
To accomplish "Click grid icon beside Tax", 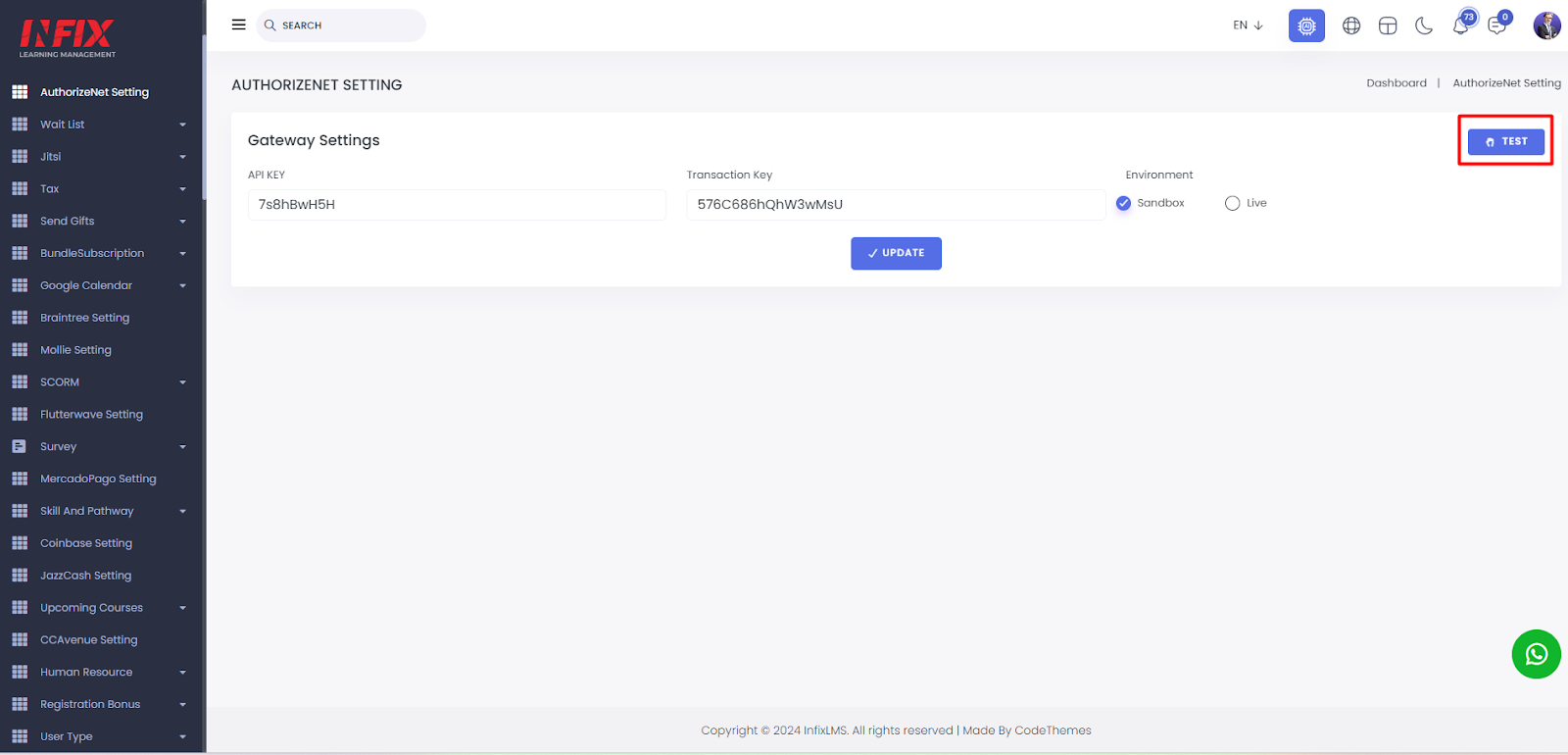I will pyautogui.click(x=20, y=189).
